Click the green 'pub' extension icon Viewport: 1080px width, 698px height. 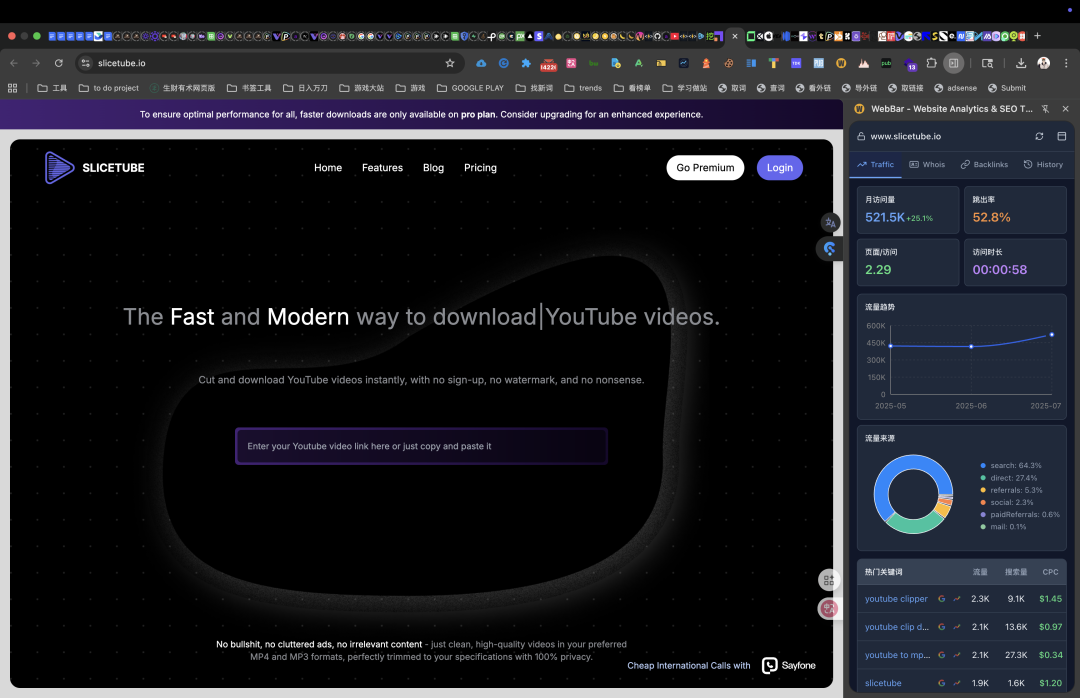(886, 63)
